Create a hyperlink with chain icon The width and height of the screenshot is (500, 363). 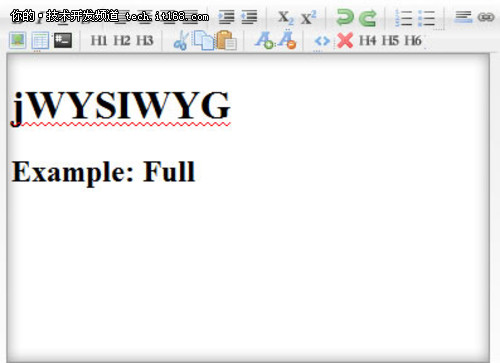486,17
